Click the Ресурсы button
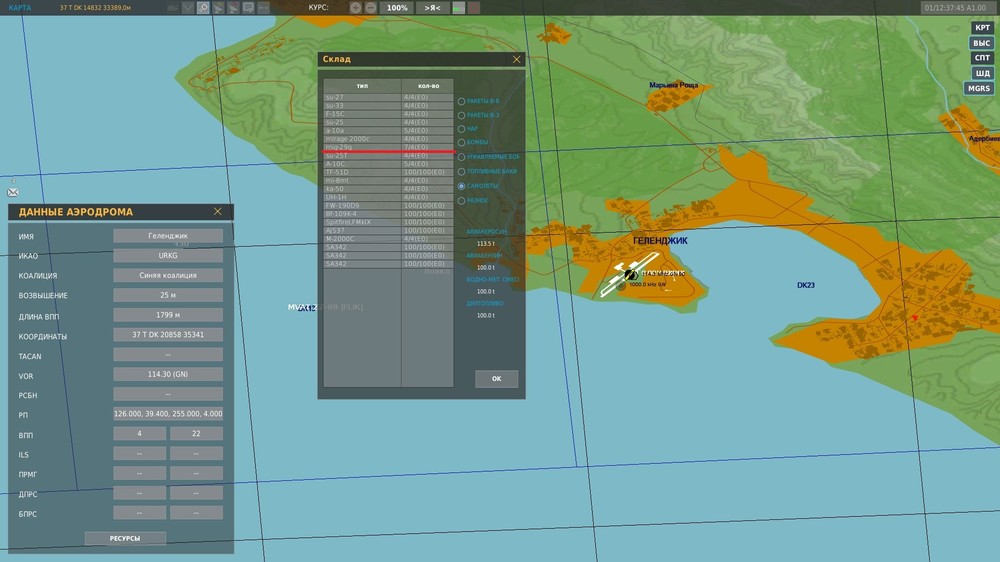This screenshot has height=562, width=1000. 125,538
